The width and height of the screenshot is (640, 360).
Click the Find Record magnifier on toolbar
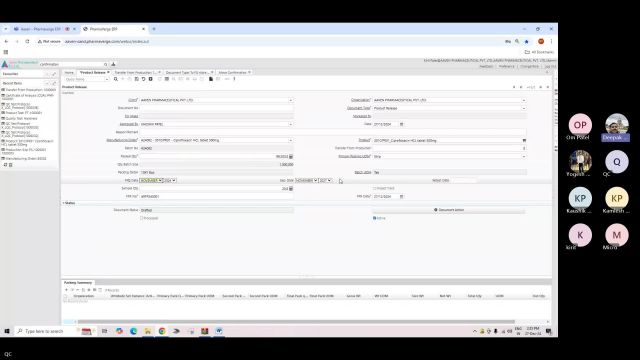tap(116, 79)
